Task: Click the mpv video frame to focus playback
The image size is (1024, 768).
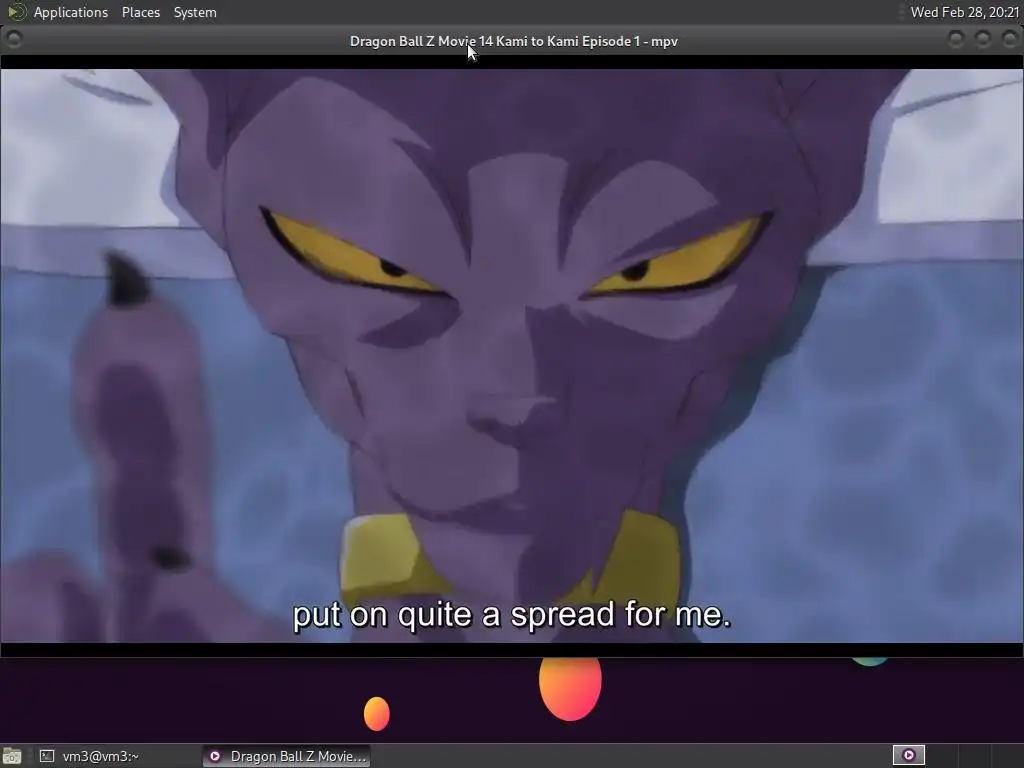Action: pyautogui.click(x=512, y=356)
